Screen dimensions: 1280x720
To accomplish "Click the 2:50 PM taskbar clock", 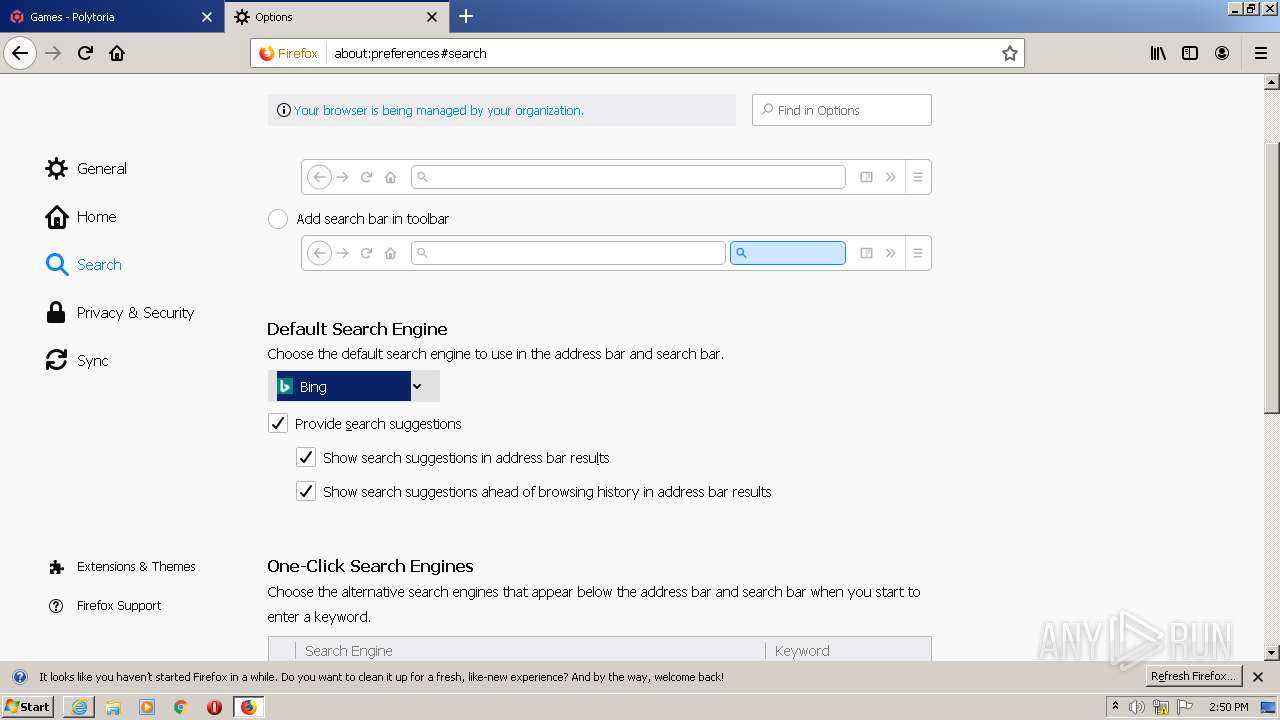I will click(1229, 707).
